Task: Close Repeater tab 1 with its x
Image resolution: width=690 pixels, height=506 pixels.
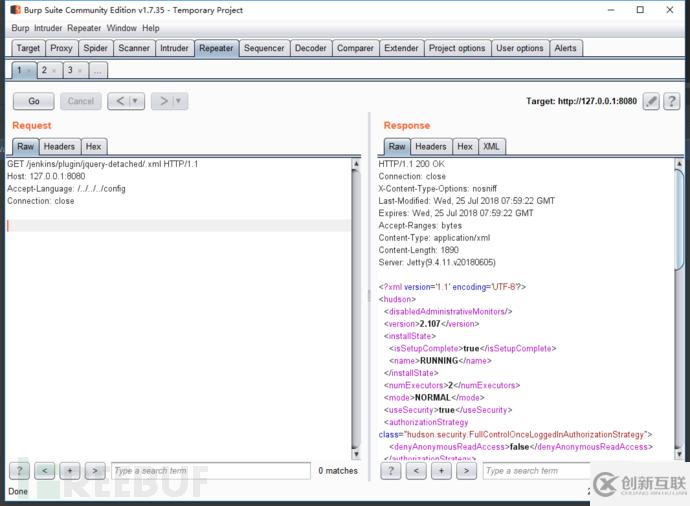Action: pyautogui.click(x=29, y=70)
